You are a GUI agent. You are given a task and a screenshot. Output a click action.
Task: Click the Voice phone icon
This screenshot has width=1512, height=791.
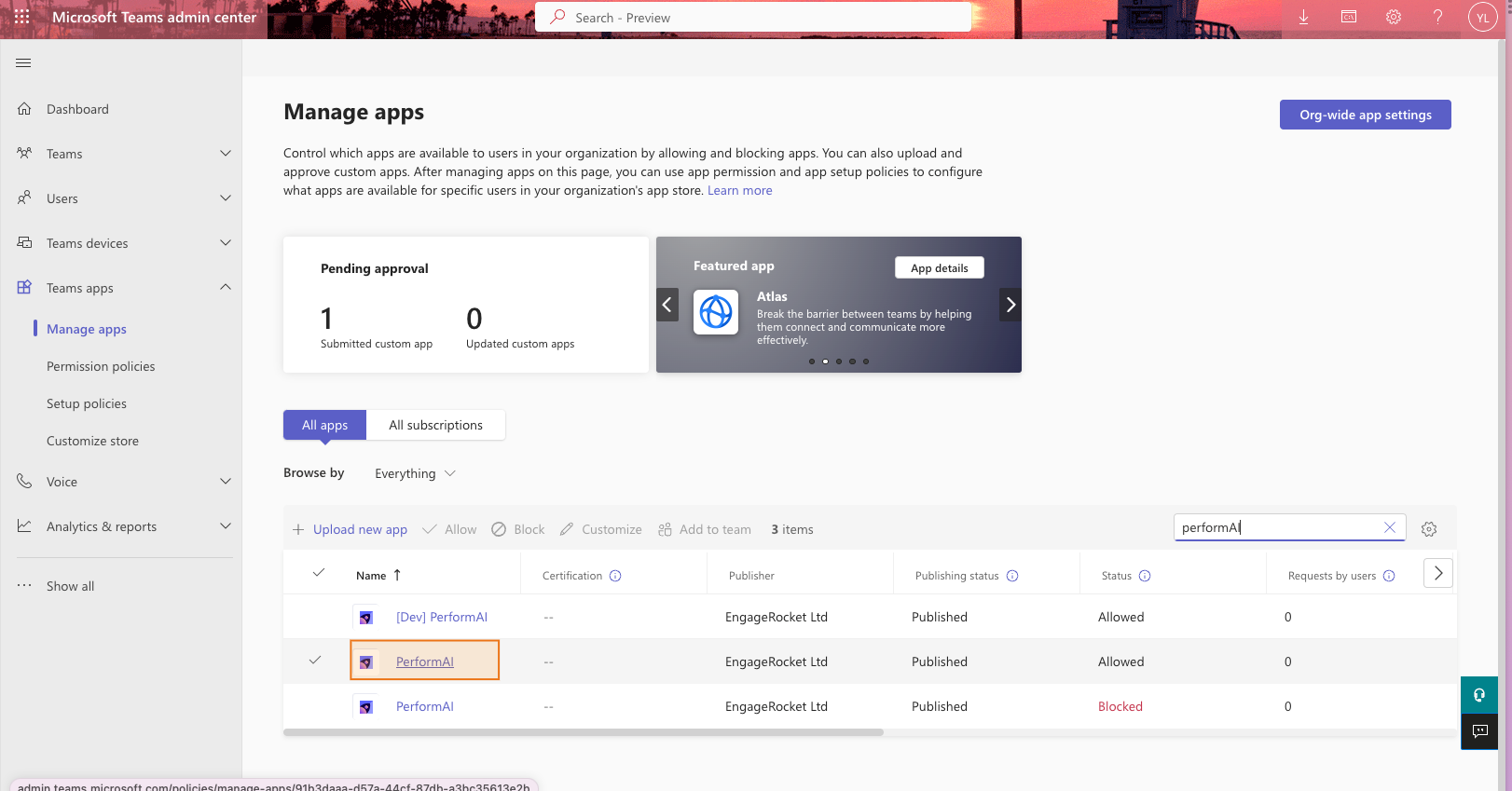(24, 482)
